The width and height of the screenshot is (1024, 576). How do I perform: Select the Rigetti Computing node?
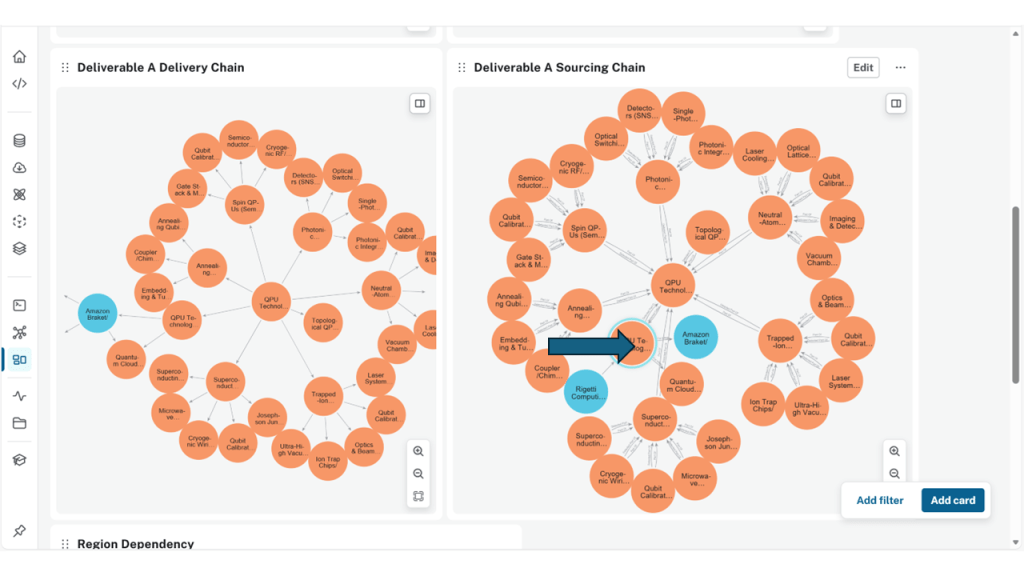point(585,391)
